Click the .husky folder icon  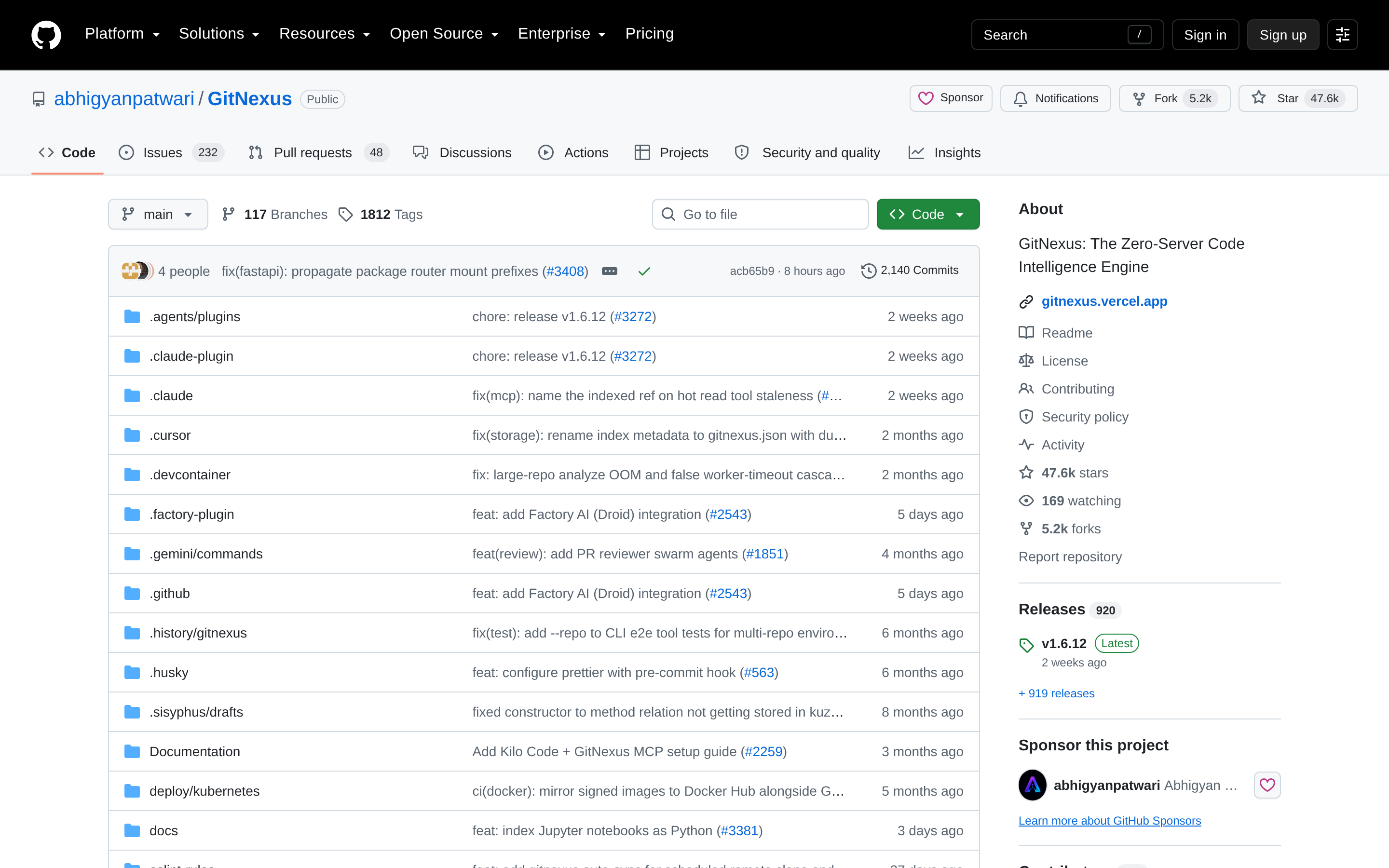pyautogui.click(x=132, y=672)
